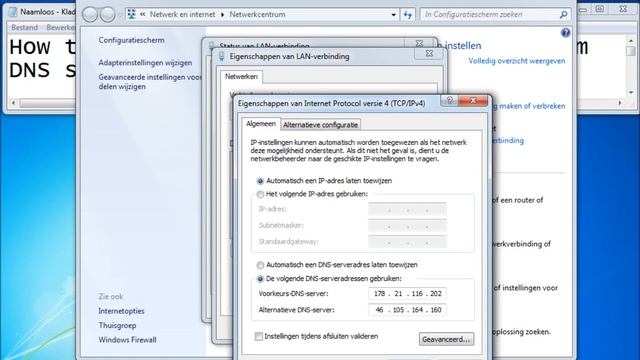Open Internetopties link
The width and height of the screenshot is (640, 360).
pyautogui.click(x=121, y=311)
